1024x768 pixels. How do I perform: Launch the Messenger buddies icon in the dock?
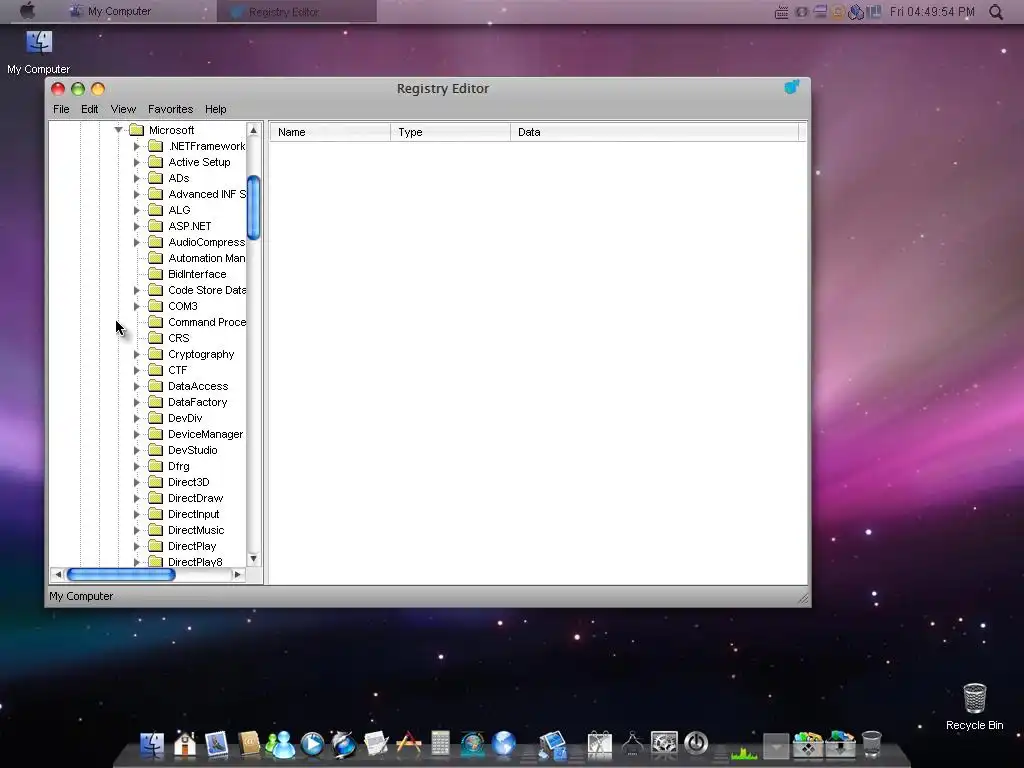pyautogui.click(x=280, y=744)
